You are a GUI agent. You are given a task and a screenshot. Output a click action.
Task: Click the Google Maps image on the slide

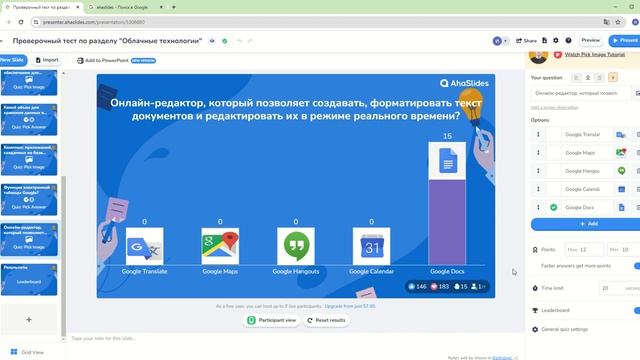220,246
